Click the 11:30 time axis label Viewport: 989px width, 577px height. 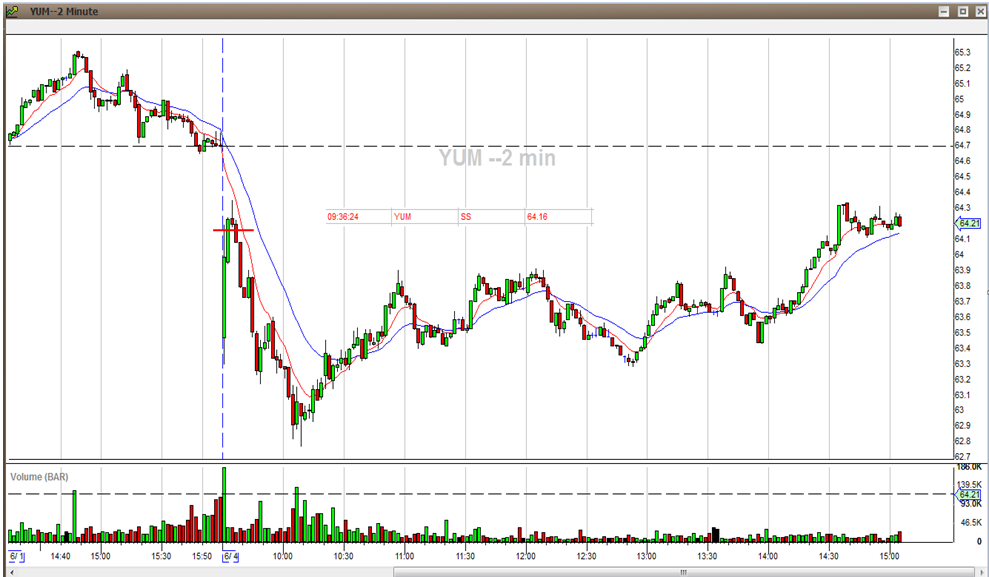pyautogui.click(x=465, y=556)
